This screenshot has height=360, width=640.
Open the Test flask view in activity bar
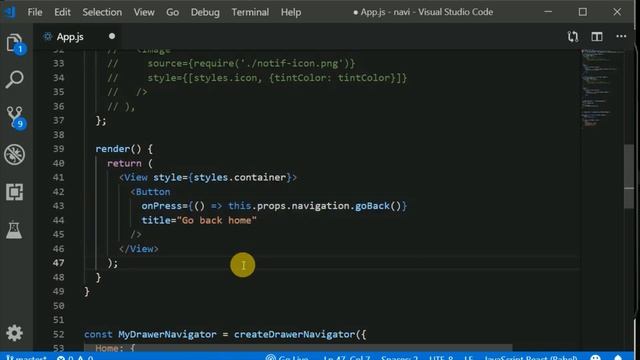[14, 230]
